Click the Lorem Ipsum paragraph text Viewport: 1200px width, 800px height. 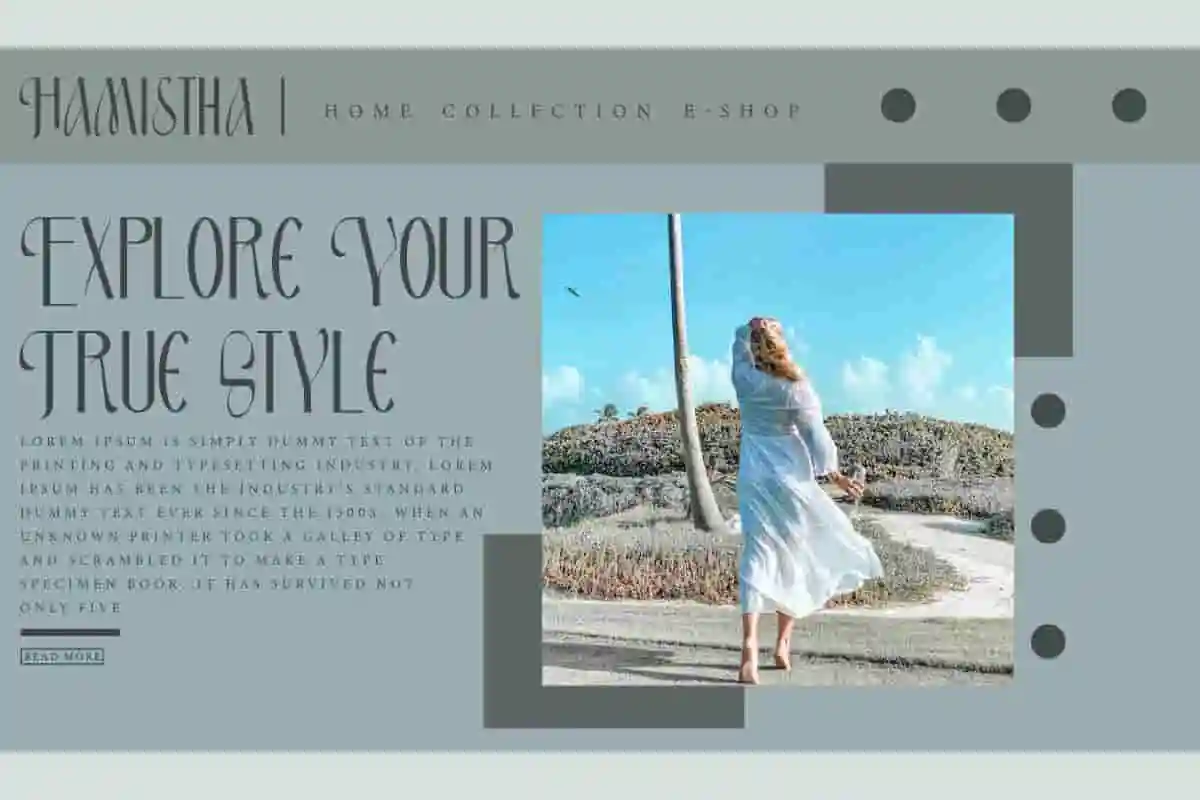click(255, 523)
